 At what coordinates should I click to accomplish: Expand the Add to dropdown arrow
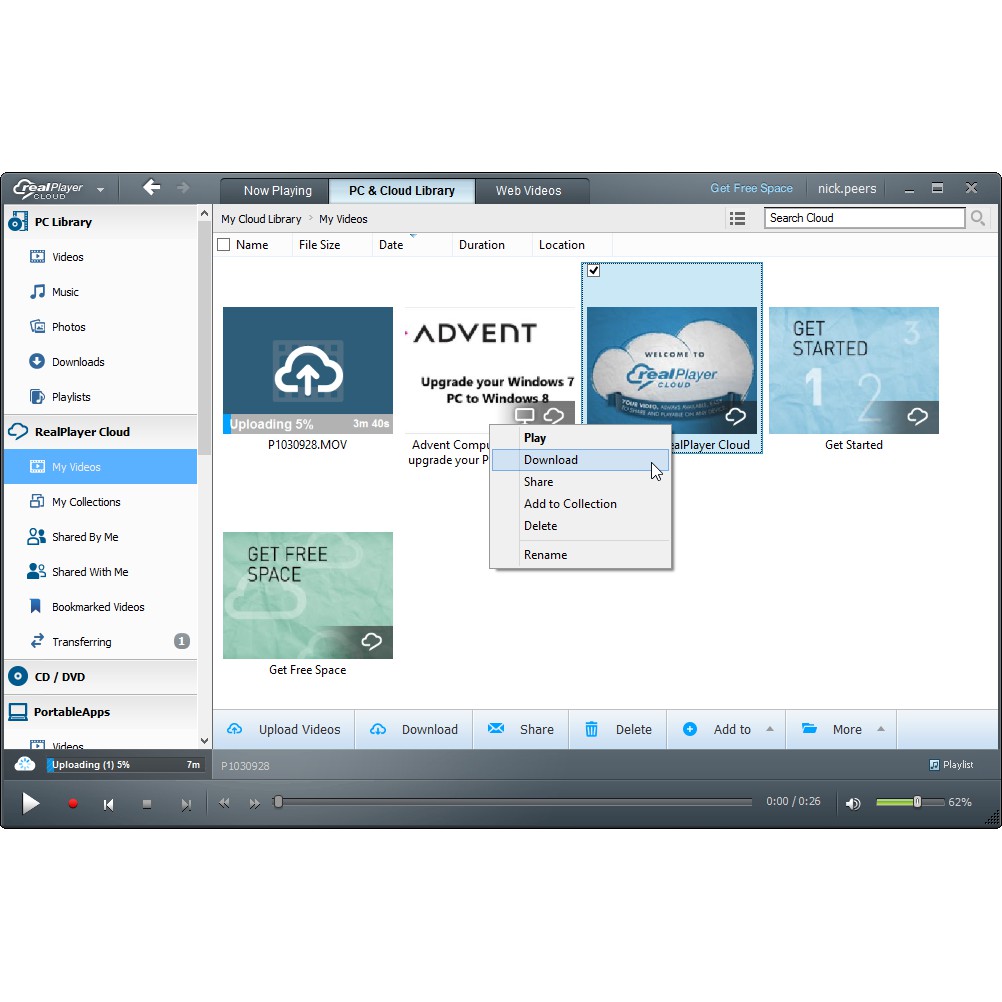tap(769, 729)
